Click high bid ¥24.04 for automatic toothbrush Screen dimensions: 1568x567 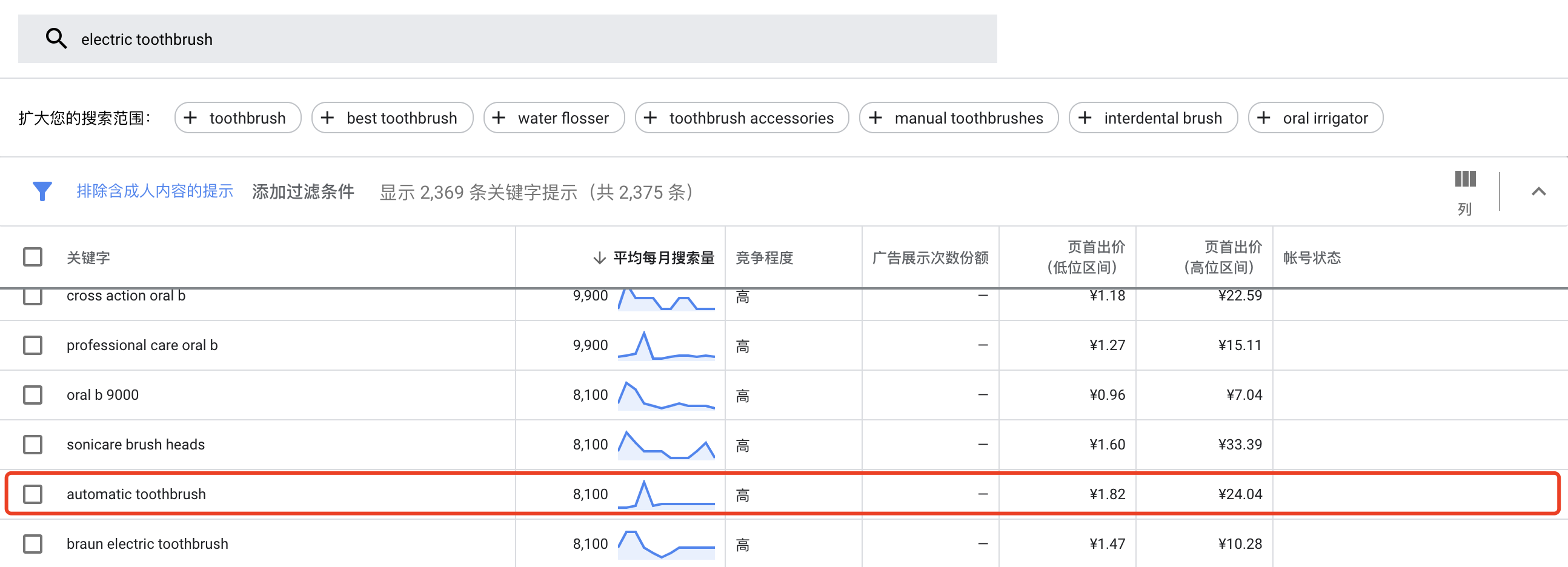click(1240, 494)
